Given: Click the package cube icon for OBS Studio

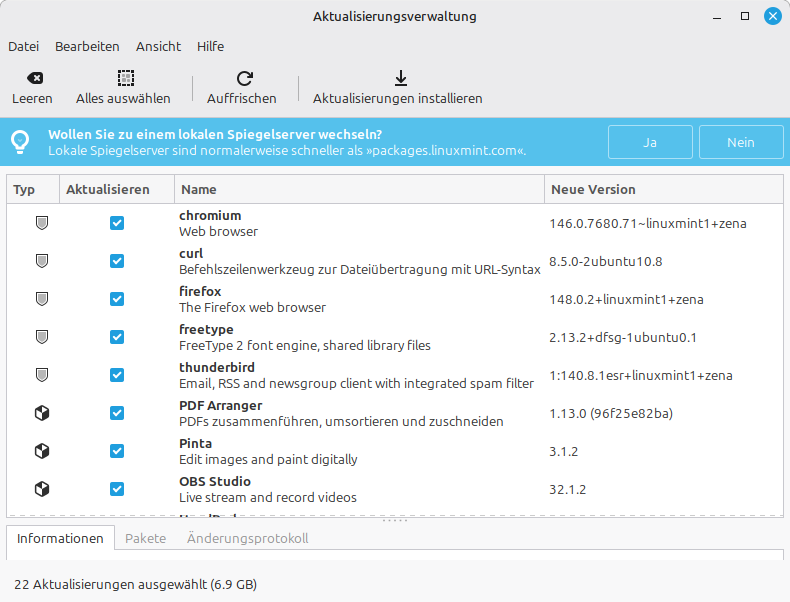Looking at the screenshot, I should [42, 489].
